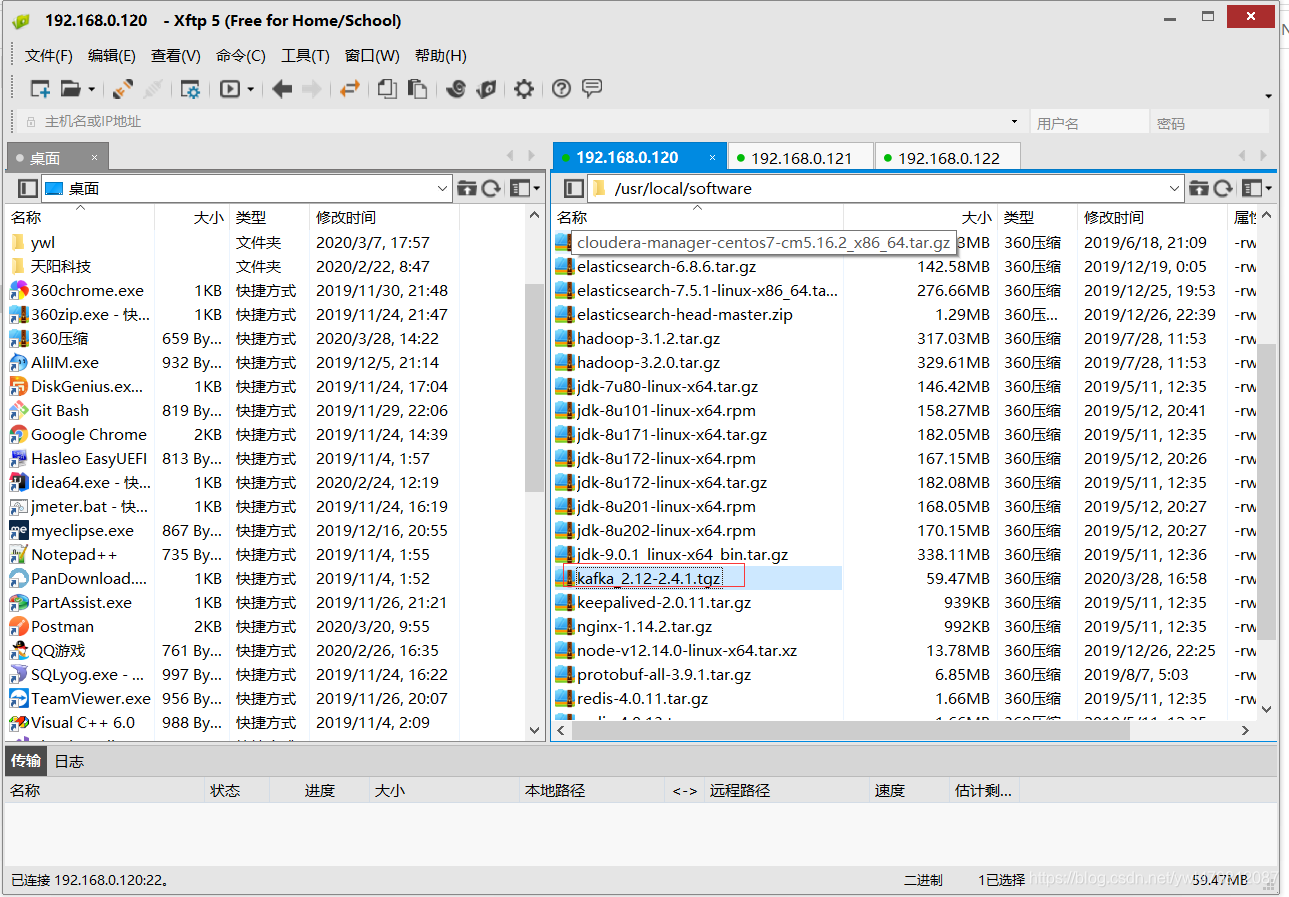Click the orange synchronize arrows icon
This screenshot has height=897, width=1289.
click(x=349, y=89)
